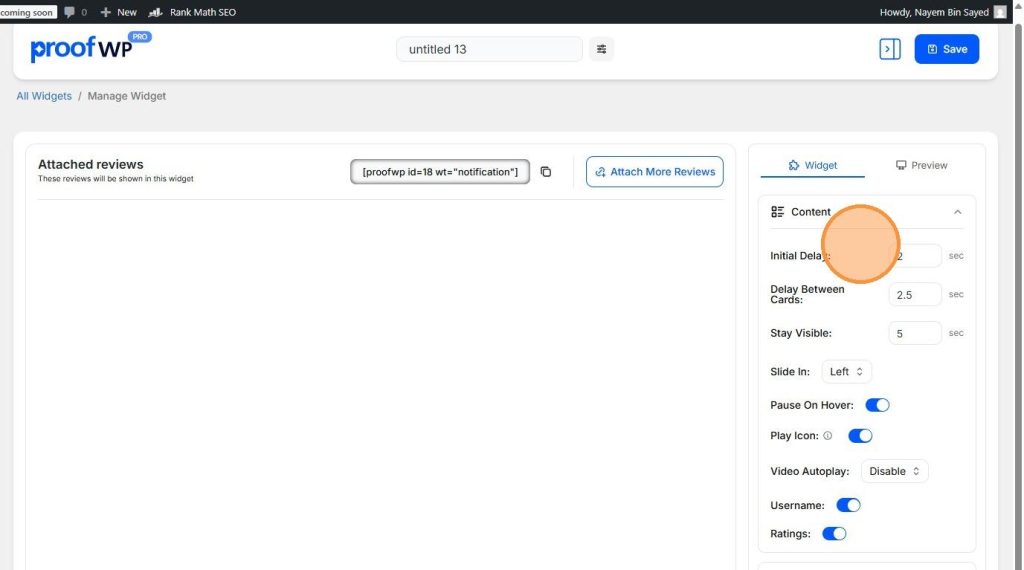Click the Initial Delay input field
1024x570 pixels.
[x=914, y=255]
